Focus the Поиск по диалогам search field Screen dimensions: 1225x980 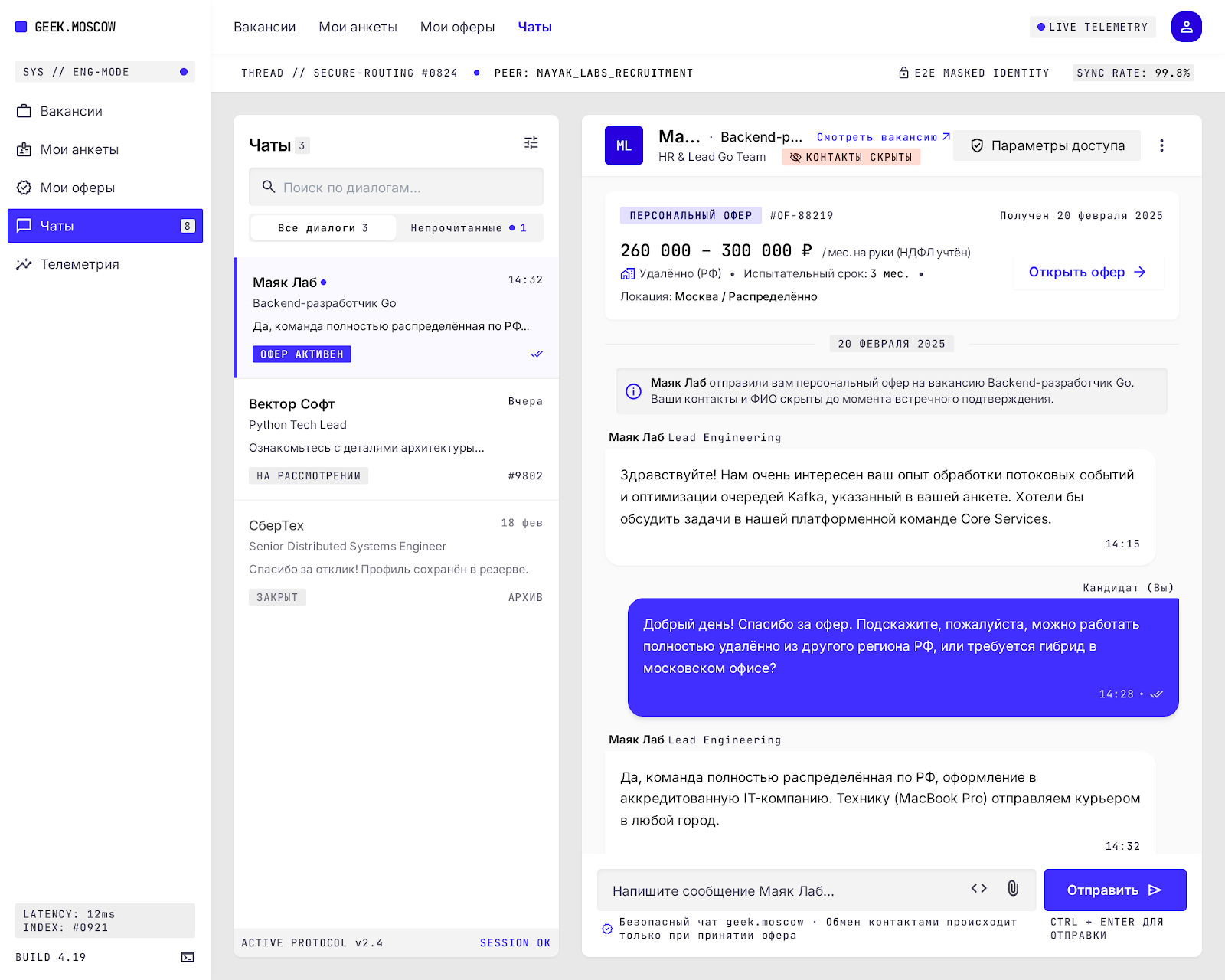[x=396, y=187]
